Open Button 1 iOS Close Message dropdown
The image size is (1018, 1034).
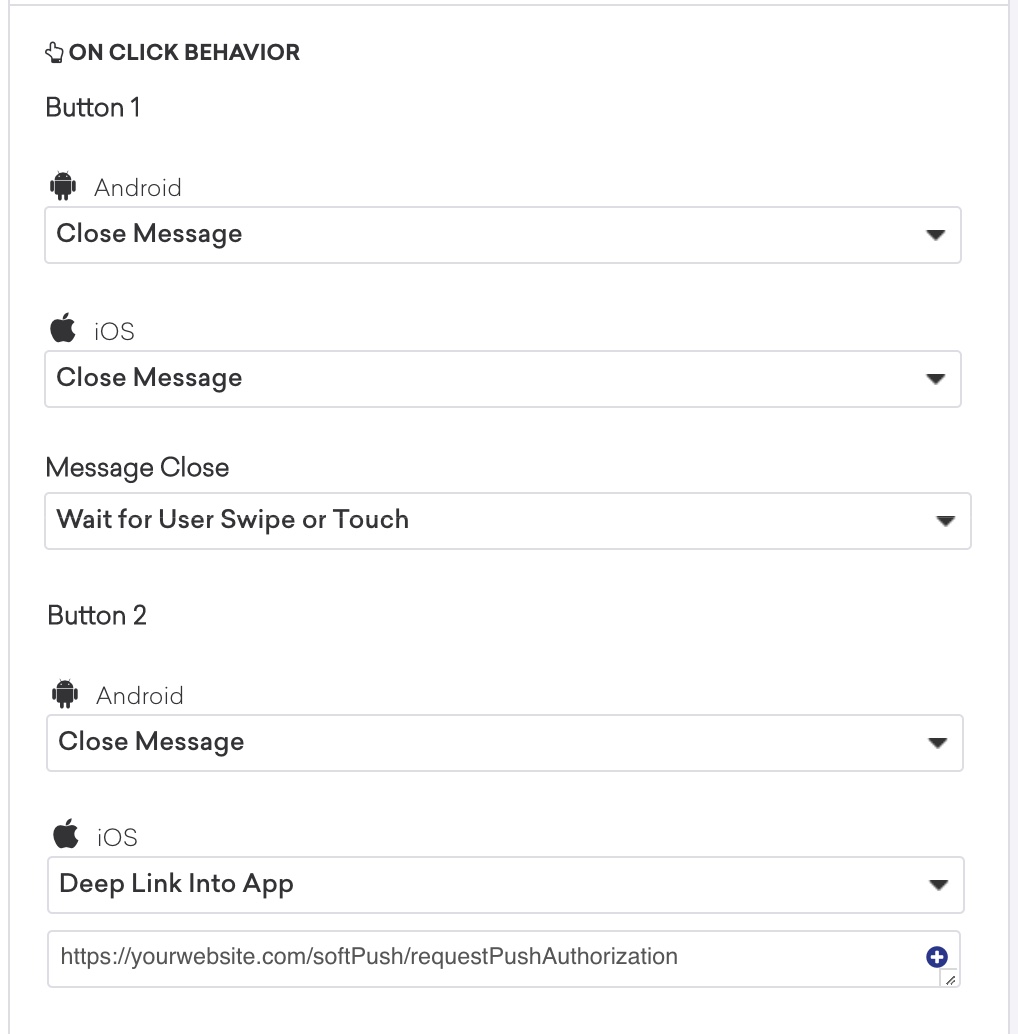(503, 379)
